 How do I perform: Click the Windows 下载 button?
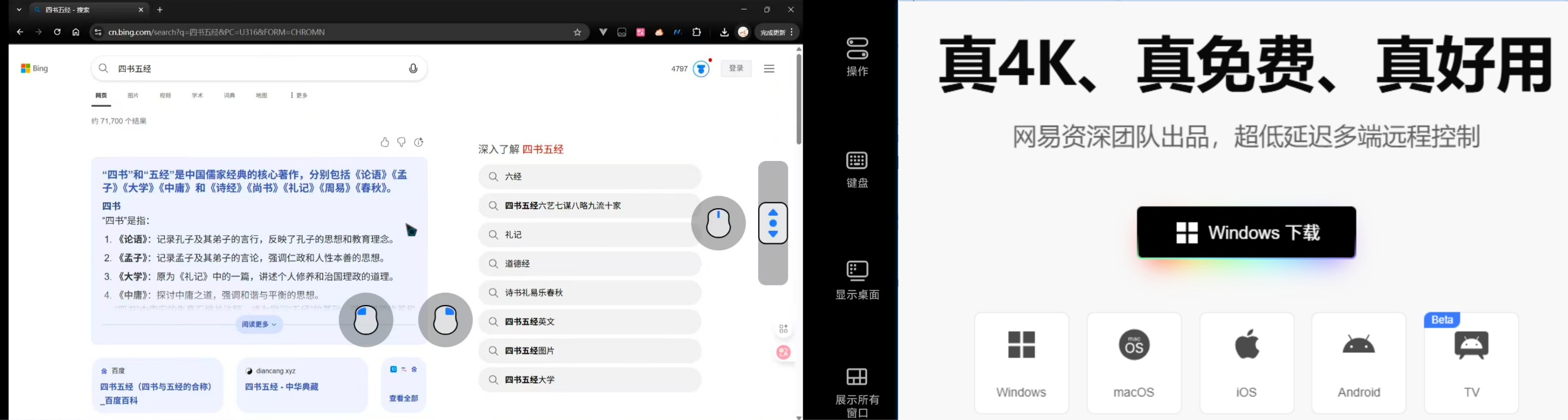point(1246,232)
